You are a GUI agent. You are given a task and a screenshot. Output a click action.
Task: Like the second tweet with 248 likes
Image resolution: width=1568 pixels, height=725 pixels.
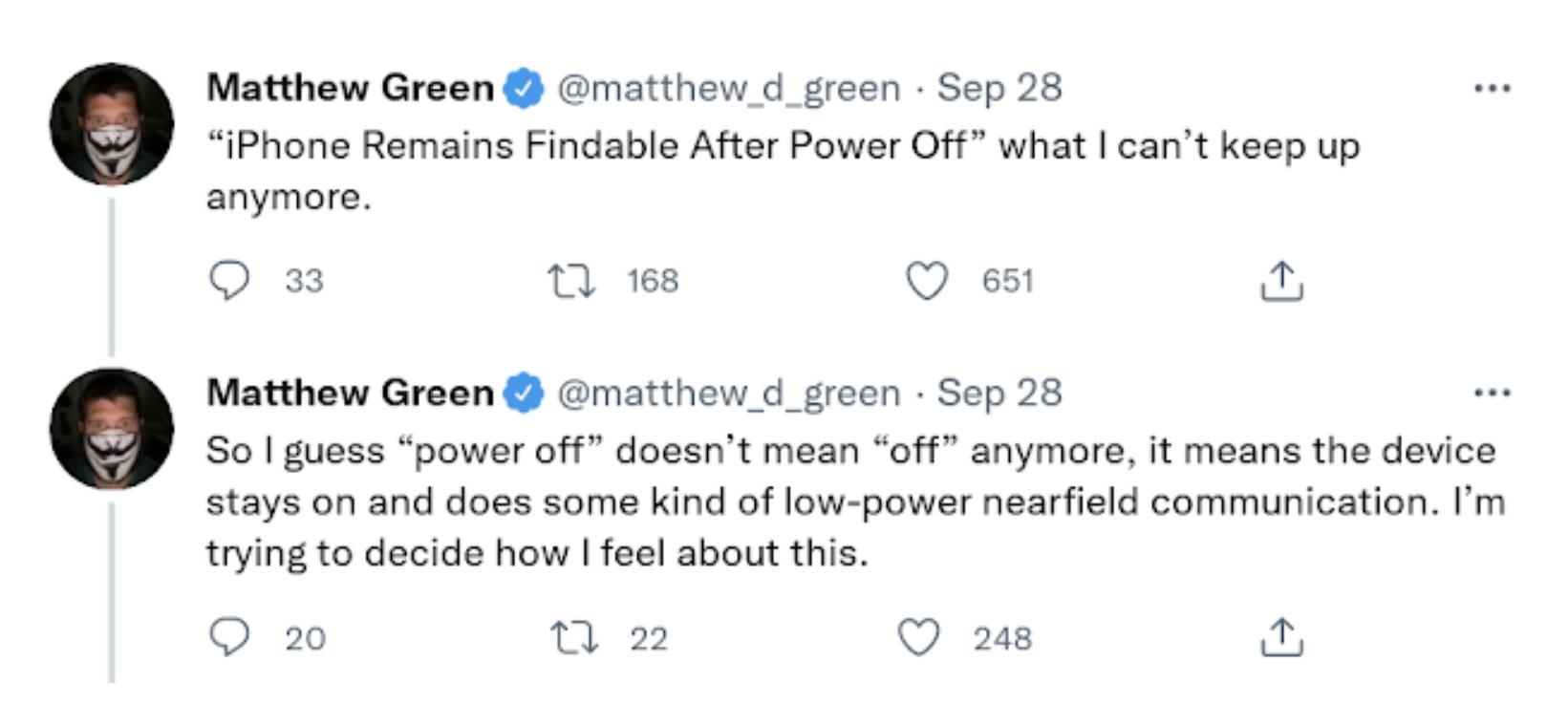pos(919,637)
